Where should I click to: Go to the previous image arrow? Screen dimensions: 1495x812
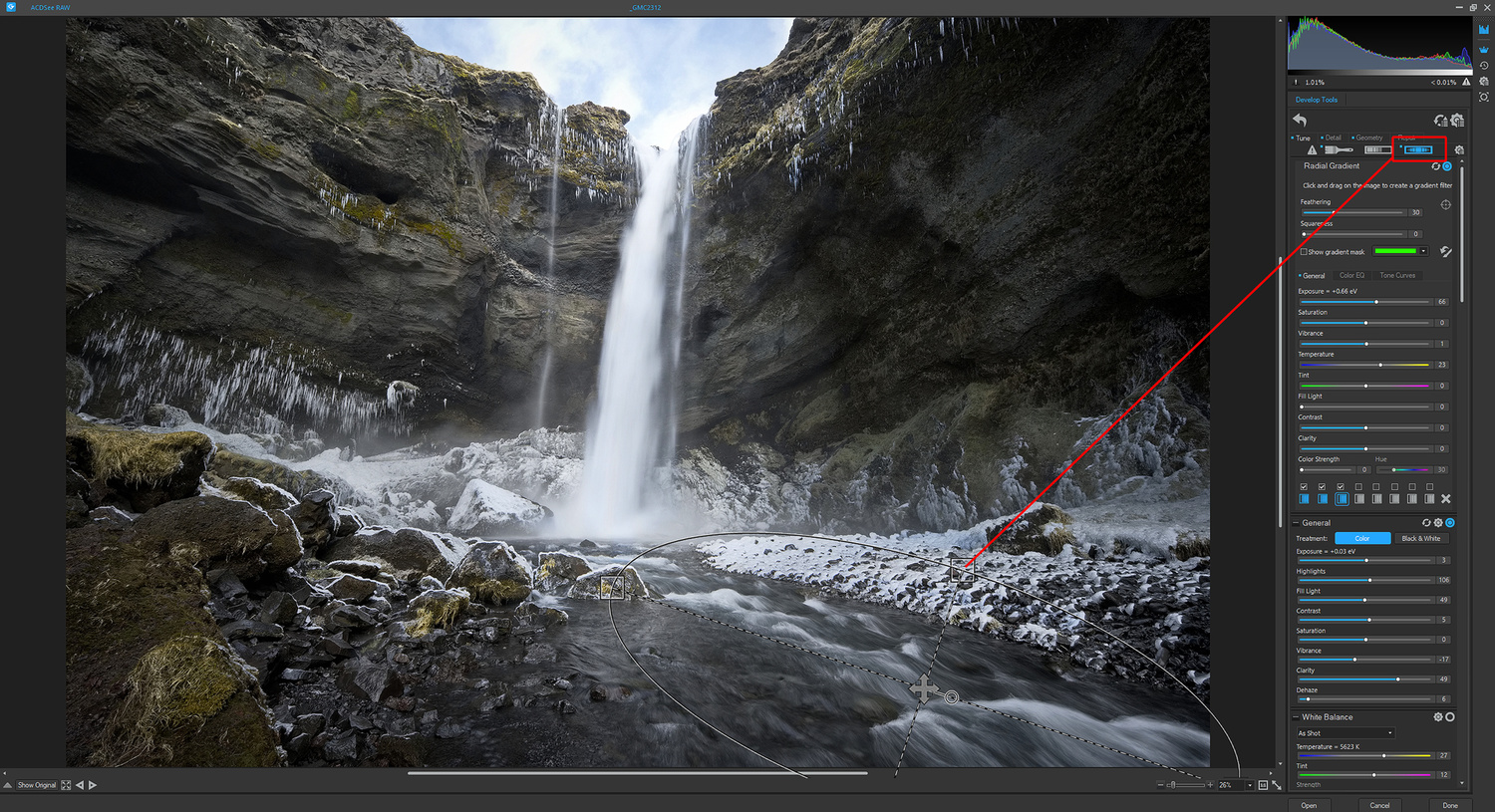click(80, 785)
